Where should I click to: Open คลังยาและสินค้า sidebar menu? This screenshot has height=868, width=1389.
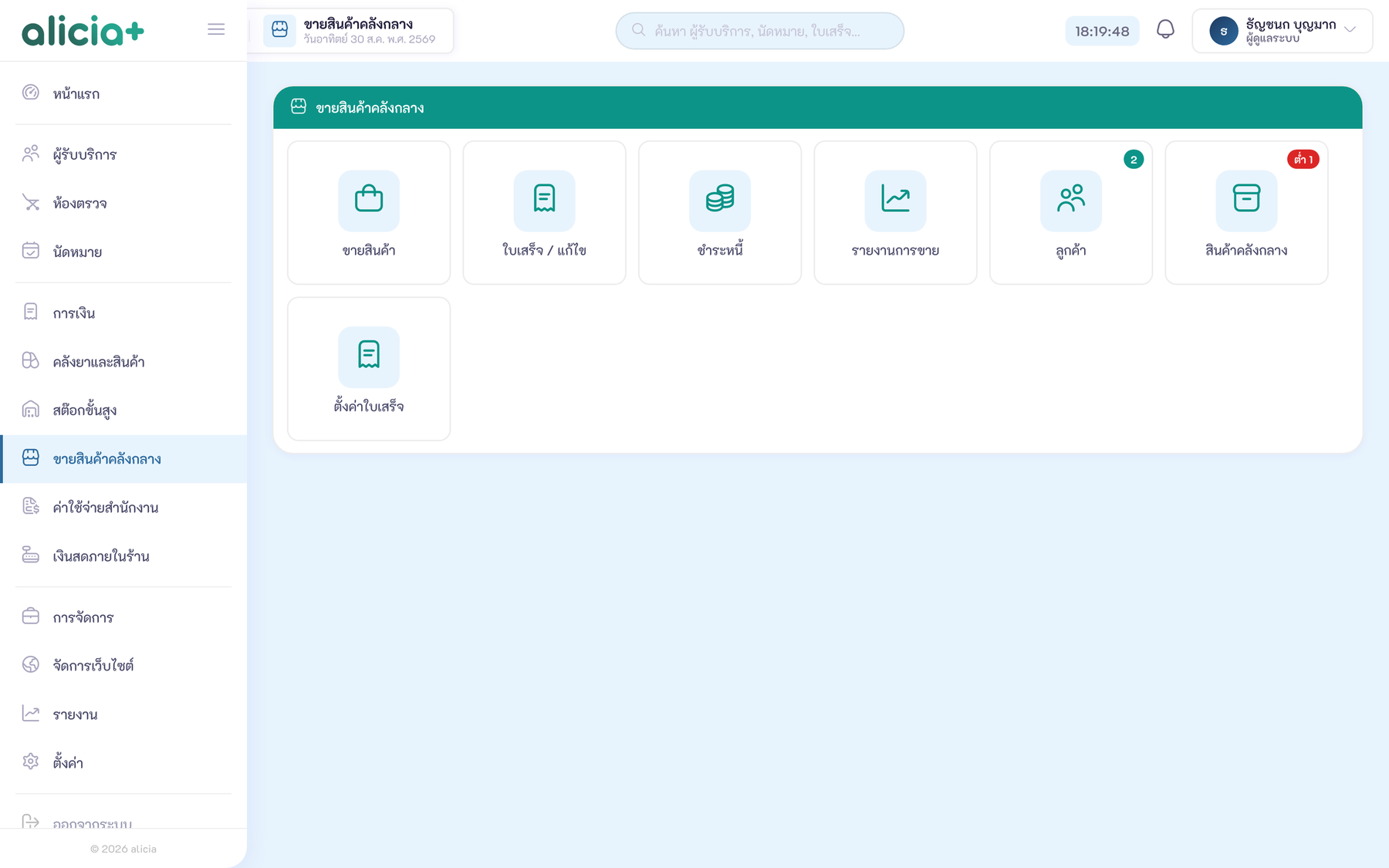[x=123, y=361]
